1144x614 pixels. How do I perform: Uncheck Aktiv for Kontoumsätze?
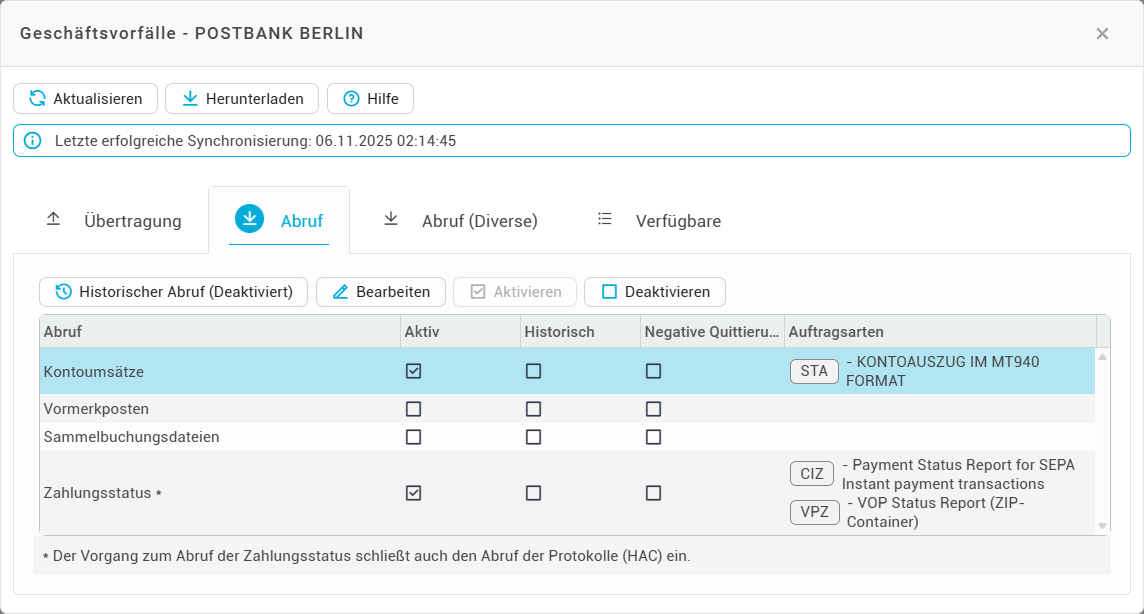click(413, 371)
